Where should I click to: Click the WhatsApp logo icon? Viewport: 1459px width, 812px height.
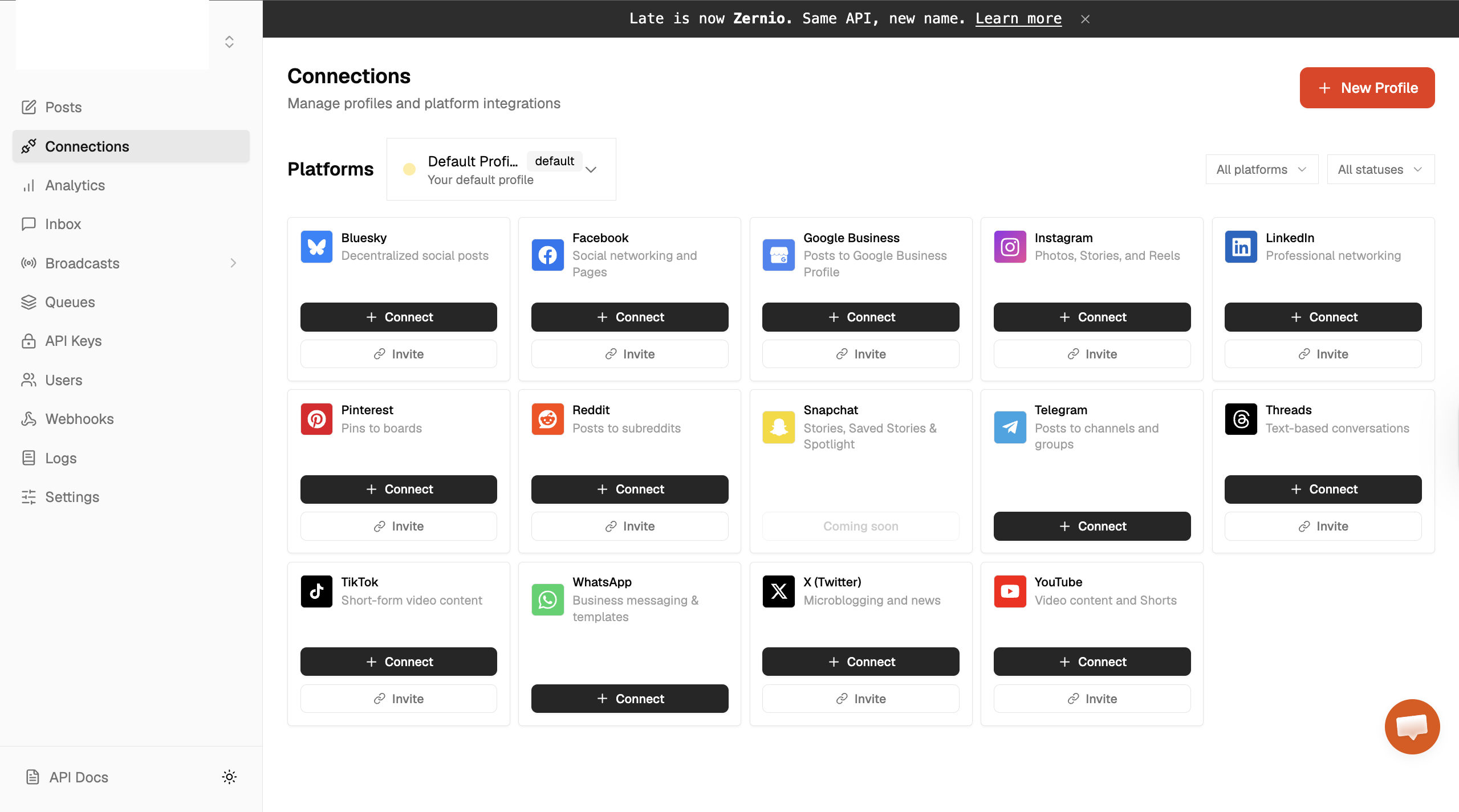coord(547,599)
